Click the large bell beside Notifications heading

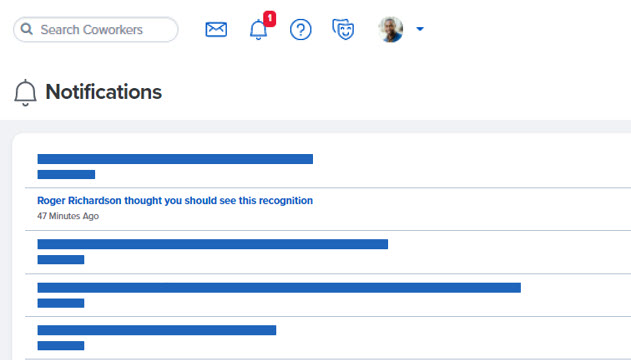click(25, 93)
